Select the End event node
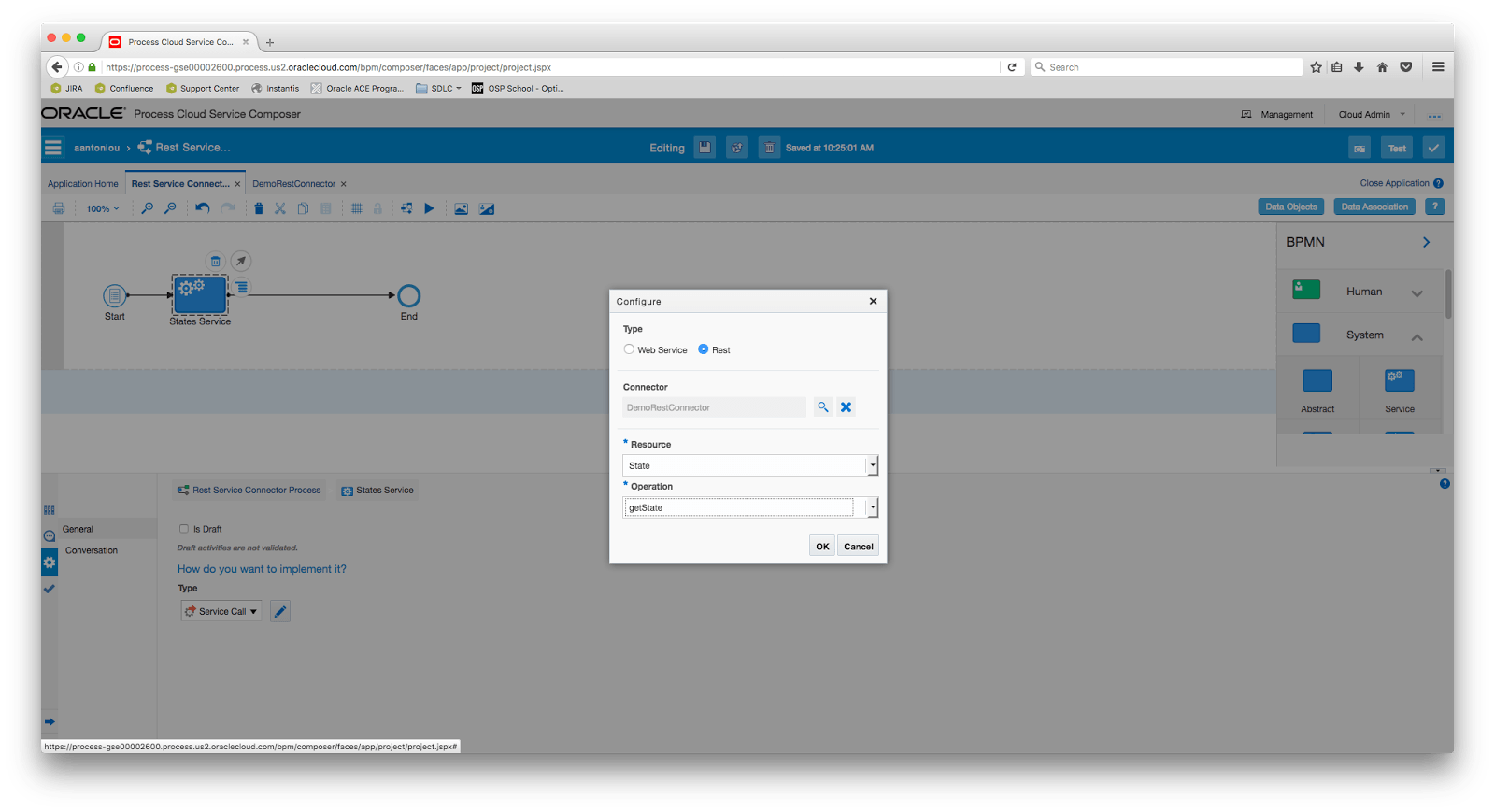Image resolution: width=1495 pixels, height=812 pixels. pyautogui.click(x=408, y=295)
